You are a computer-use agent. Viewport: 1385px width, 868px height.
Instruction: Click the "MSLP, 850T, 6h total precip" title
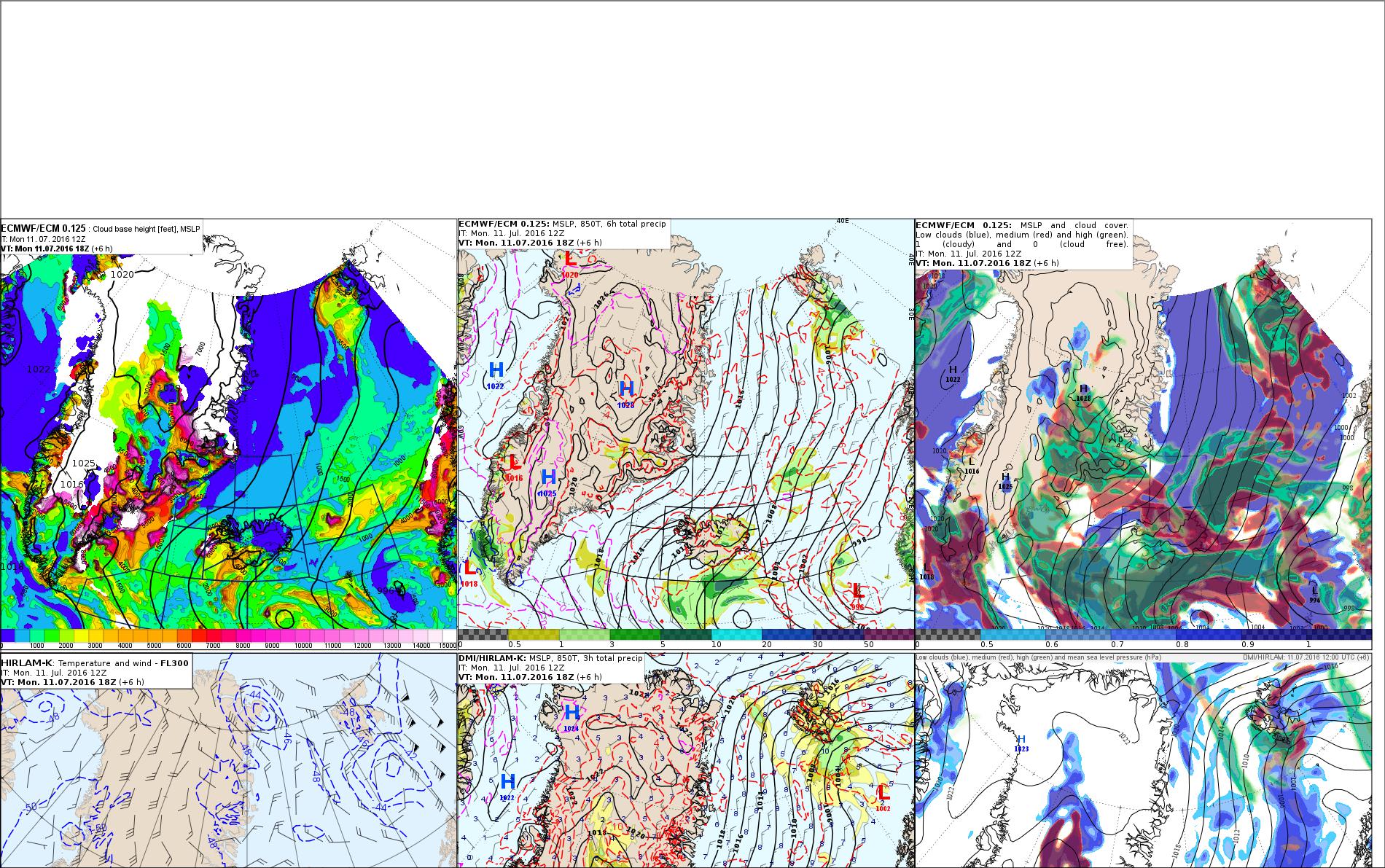[x=609, y=224]
